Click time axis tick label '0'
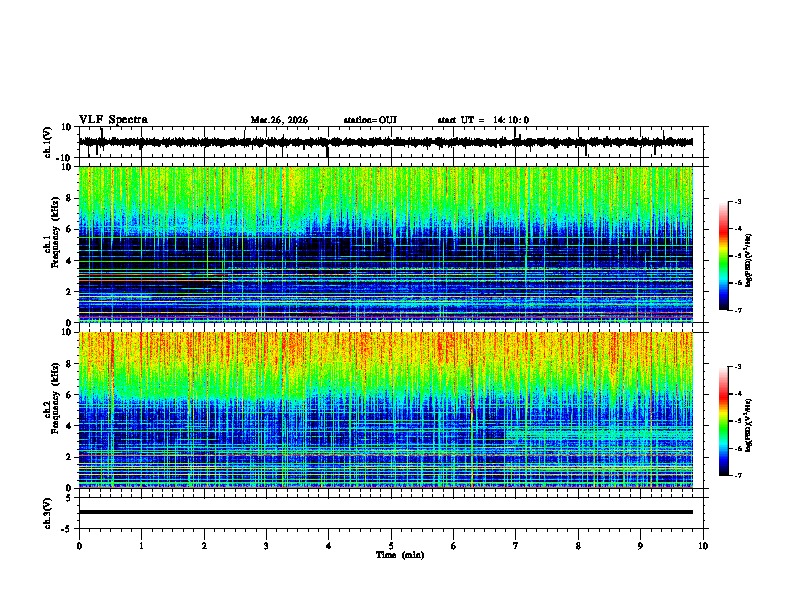Screen dimensions: 792x612 (79, 546)
